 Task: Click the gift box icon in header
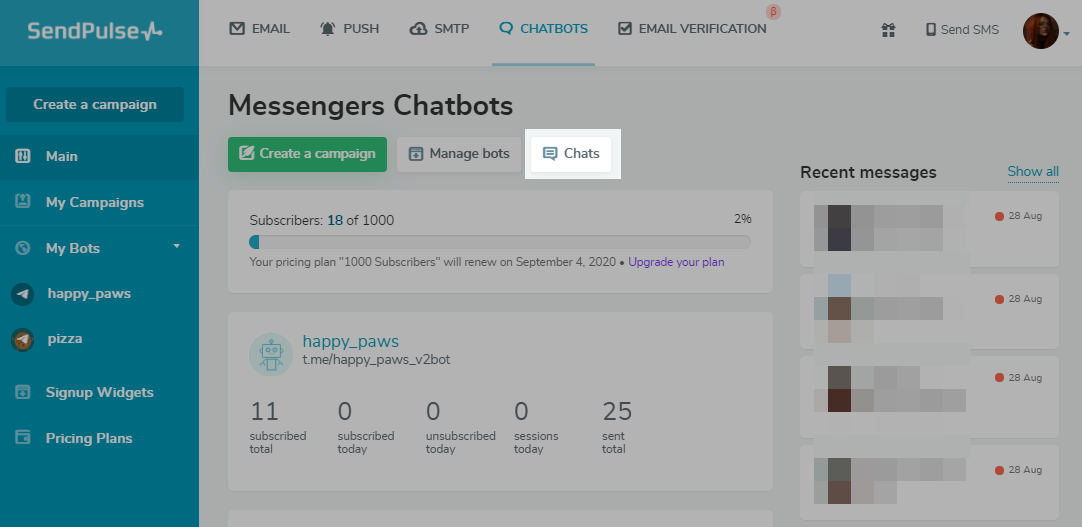(888, 30)
